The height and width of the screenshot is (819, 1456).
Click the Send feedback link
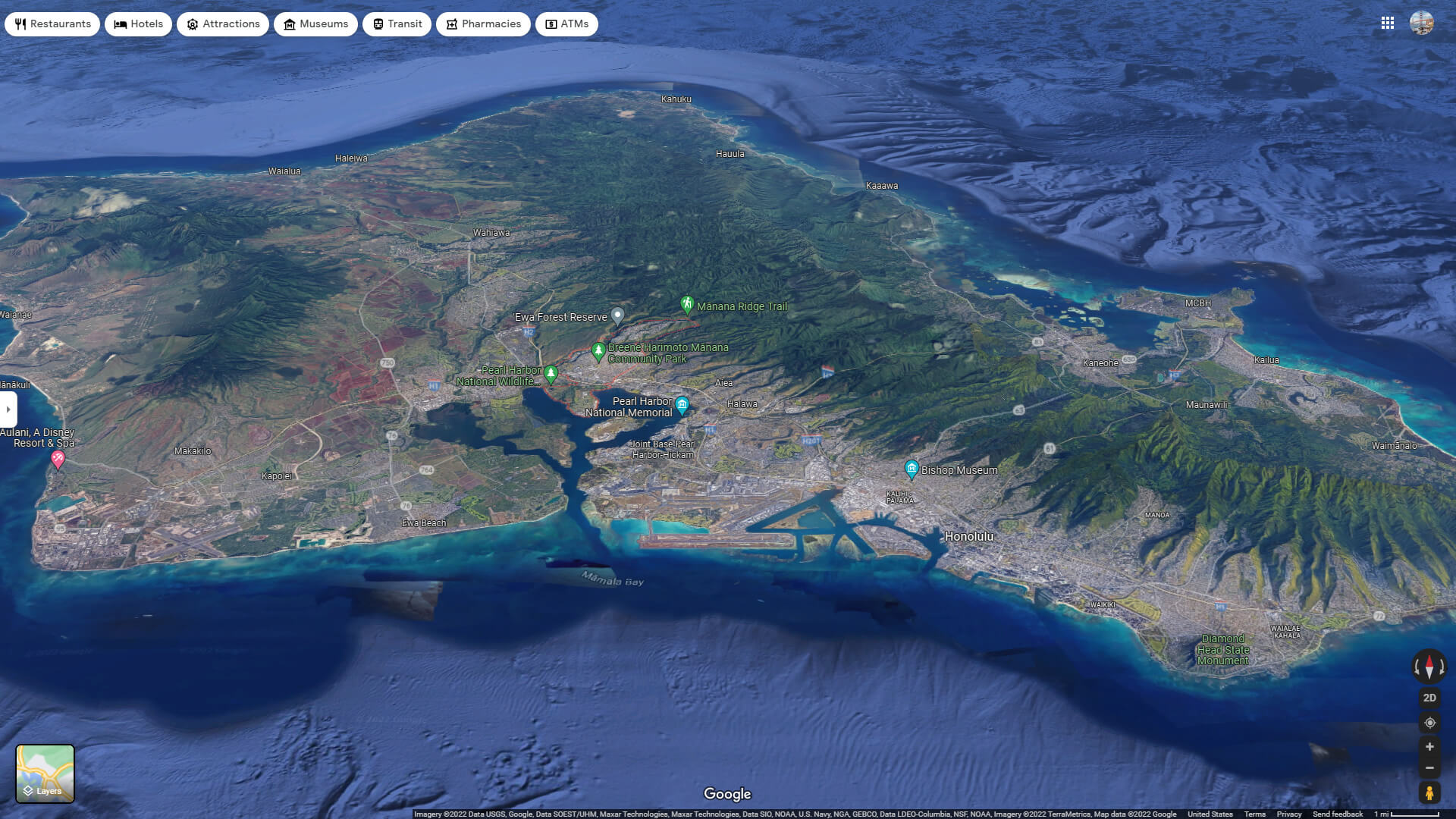tap(1338, 814)
